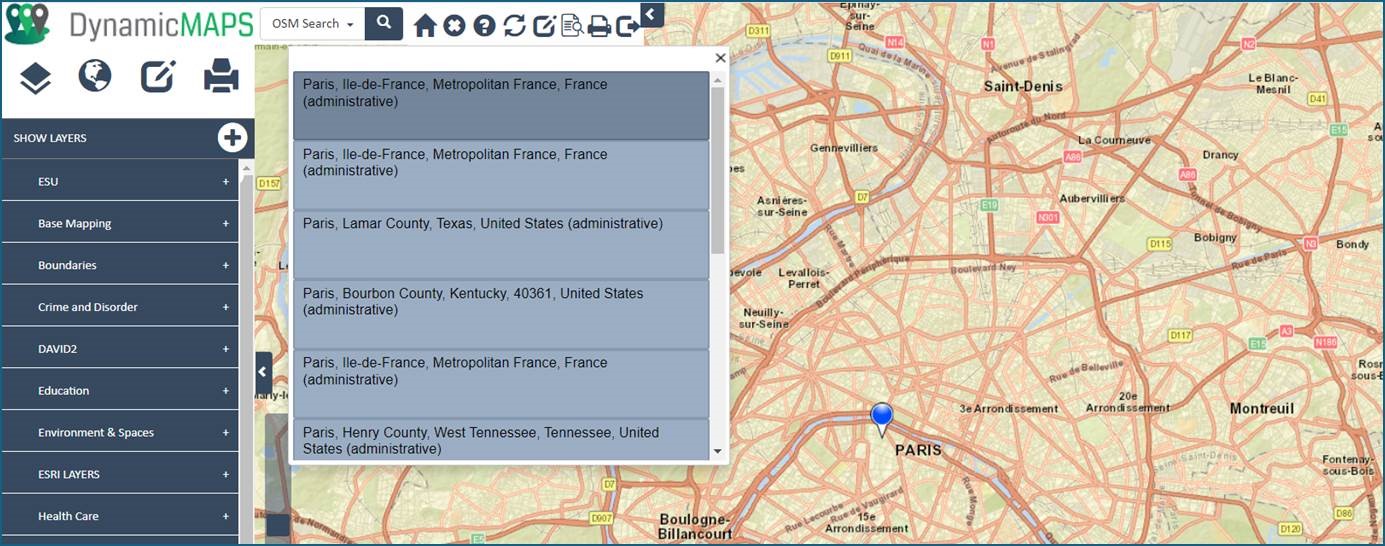Click 20e Arrondissement label on map
1385x546 pixels.
point(1127,402)
